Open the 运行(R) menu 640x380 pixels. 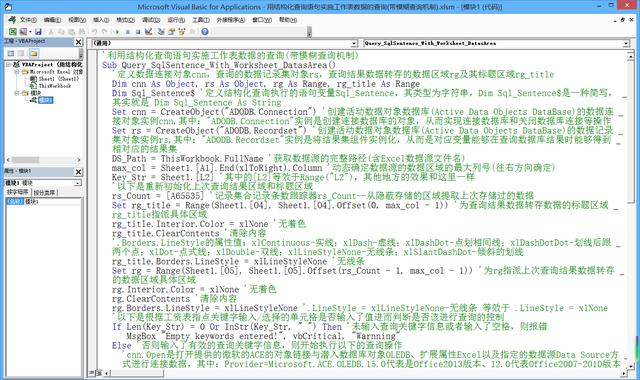point(176,20)
